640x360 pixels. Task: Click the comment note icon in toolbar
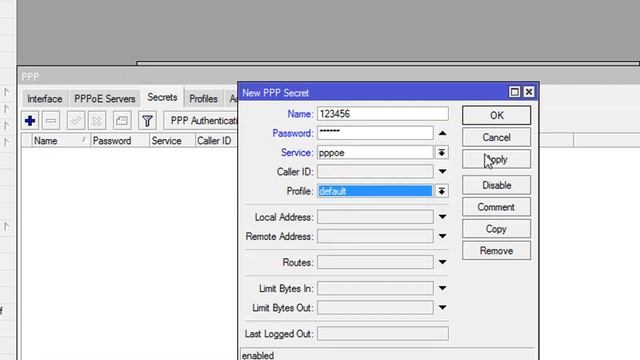point(122,121)
